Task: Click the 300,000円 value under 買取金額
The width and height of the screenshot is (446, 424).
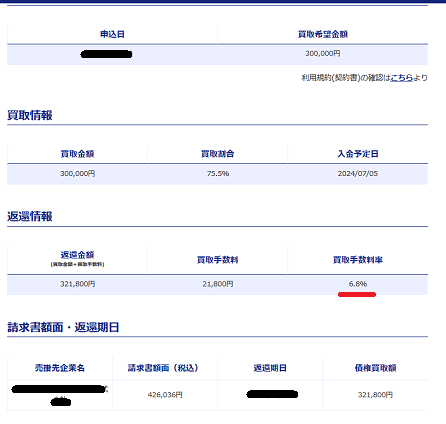Action: click(x=77, y=173)
